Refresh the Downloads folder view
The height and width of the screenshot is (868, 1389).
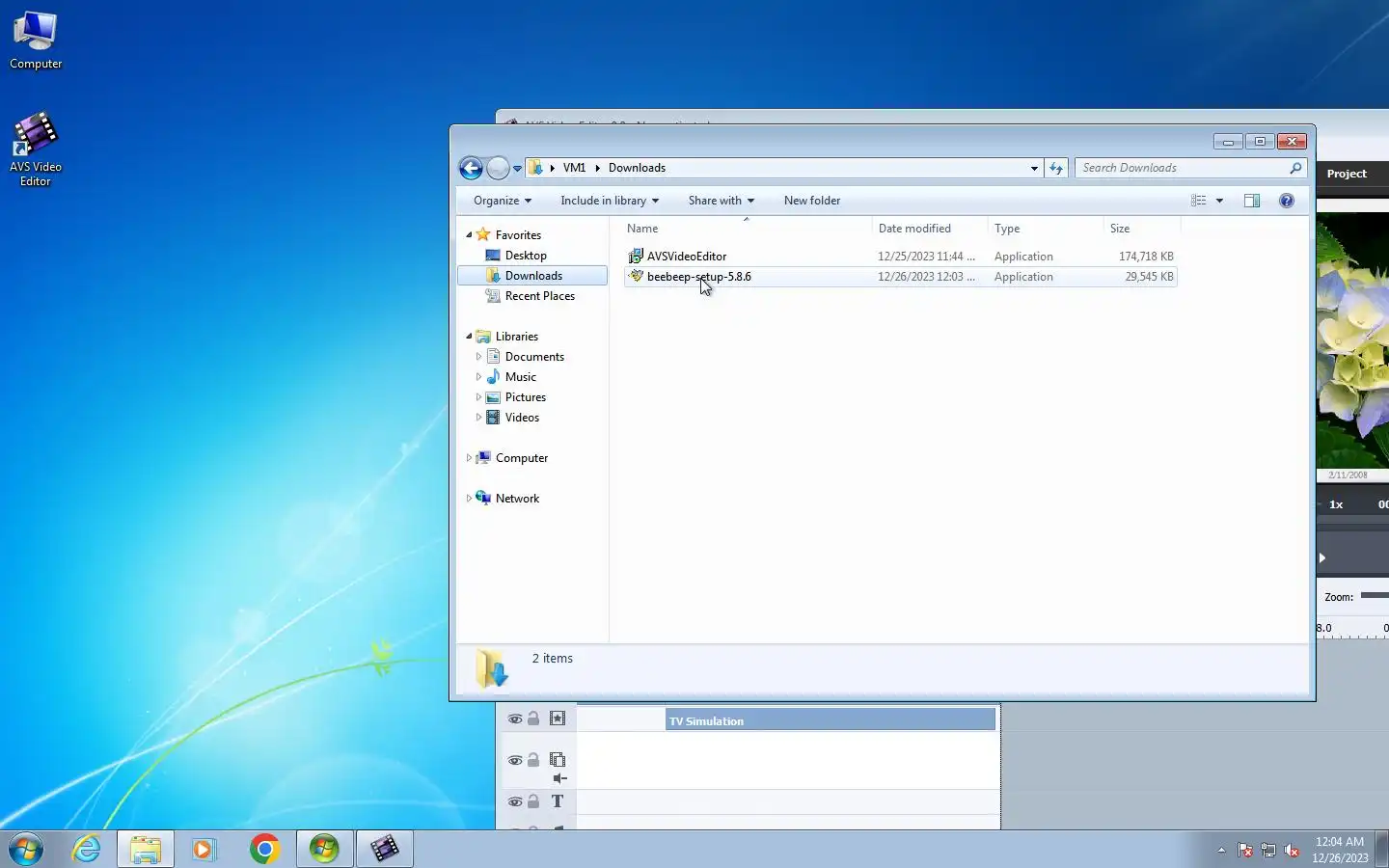[1056, 168]
